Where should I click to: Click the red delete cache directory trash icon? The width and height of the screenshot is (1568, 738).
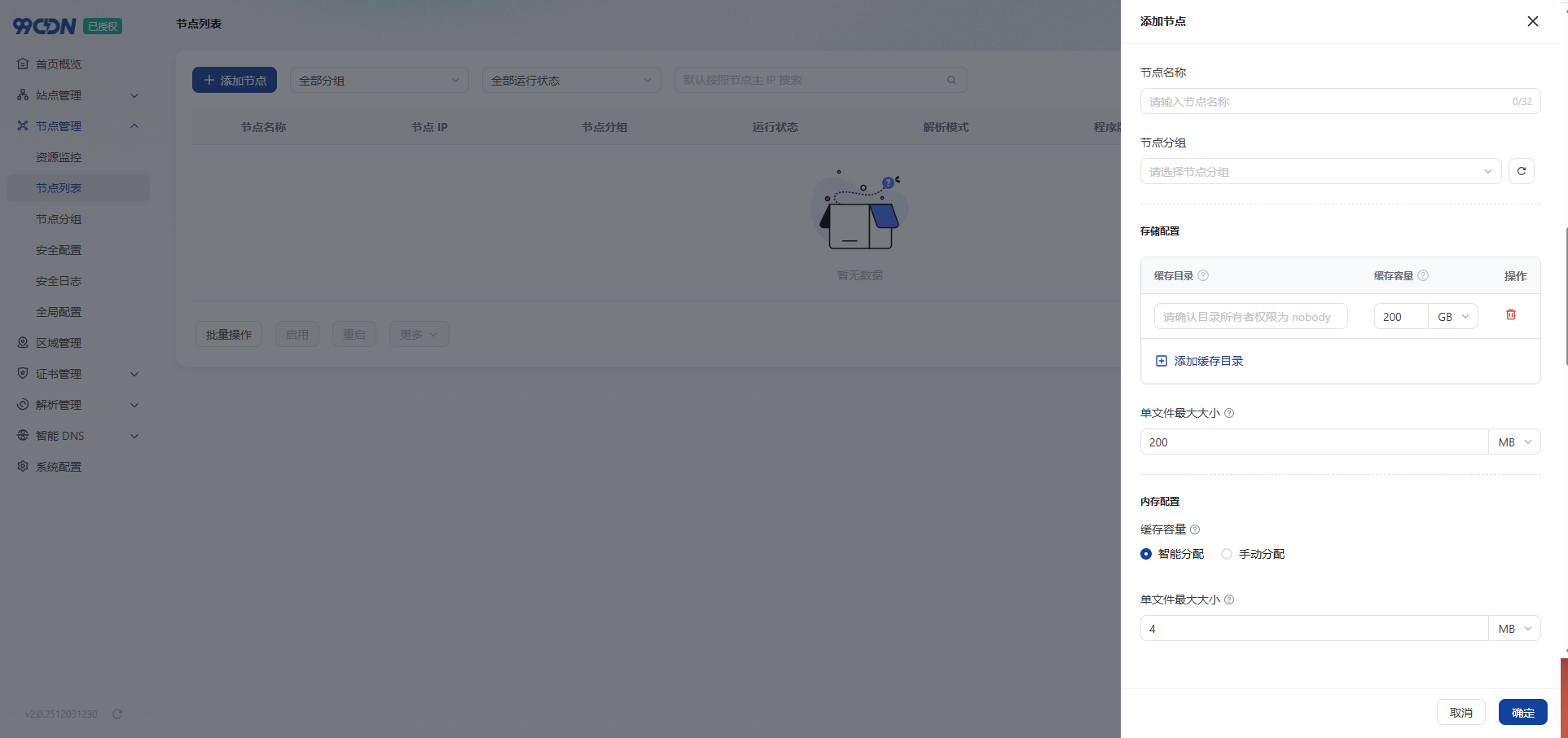pos(1510,315)
